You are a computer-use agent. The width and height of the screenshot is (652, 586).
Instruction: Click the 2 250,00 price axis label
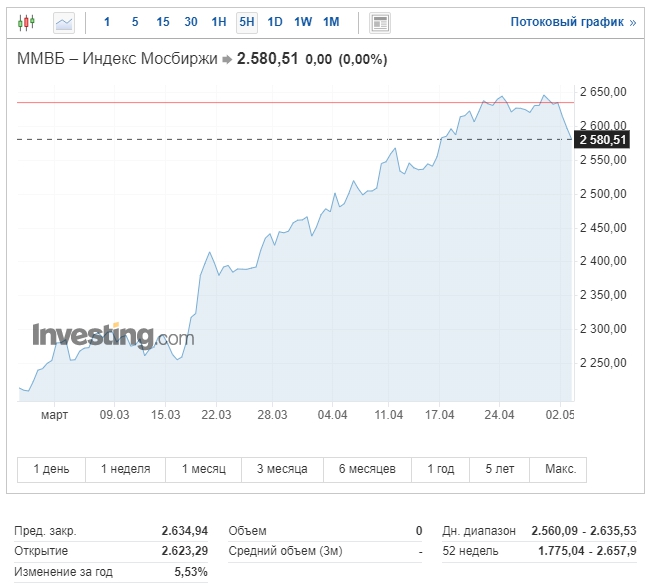click(603, 363)
